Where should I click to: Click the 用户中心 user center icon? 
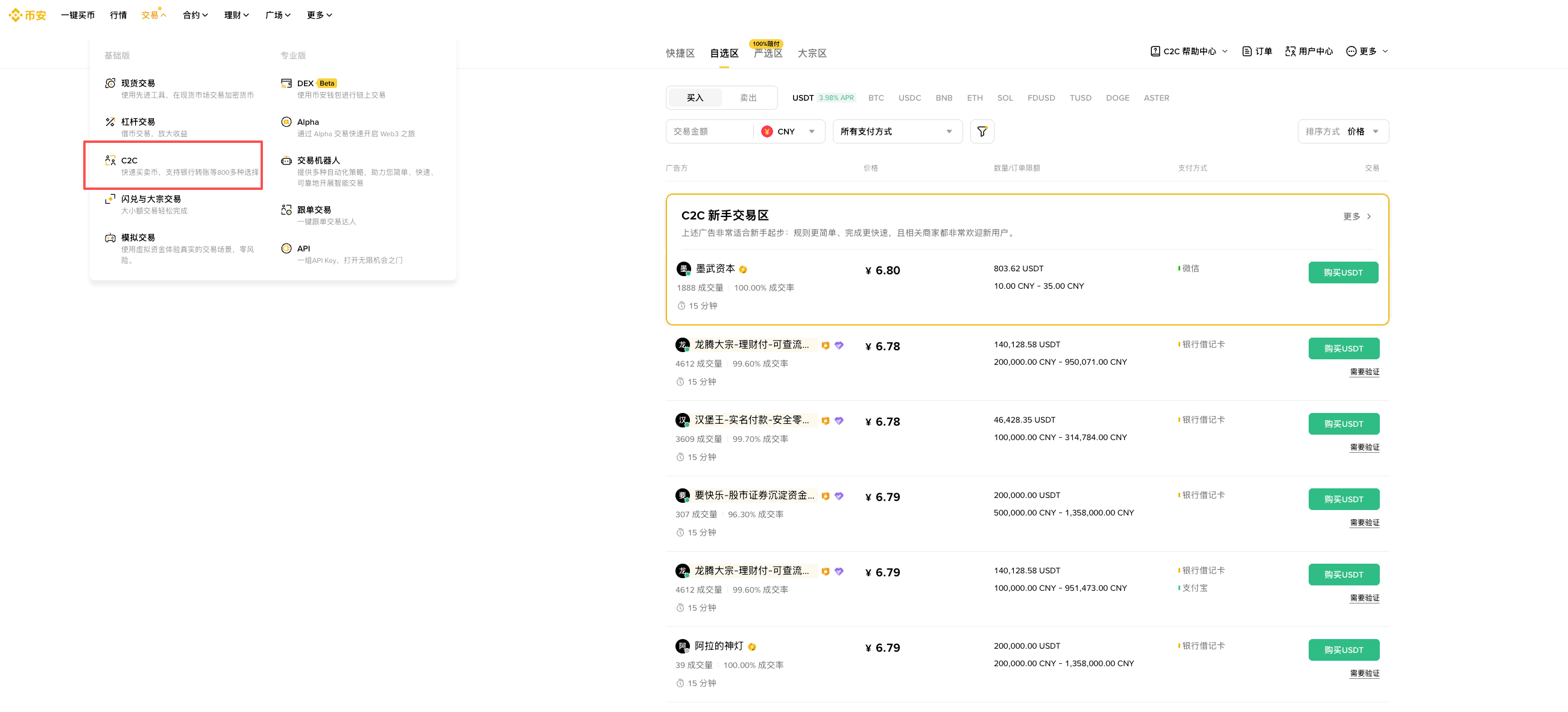pos(1290,51)
